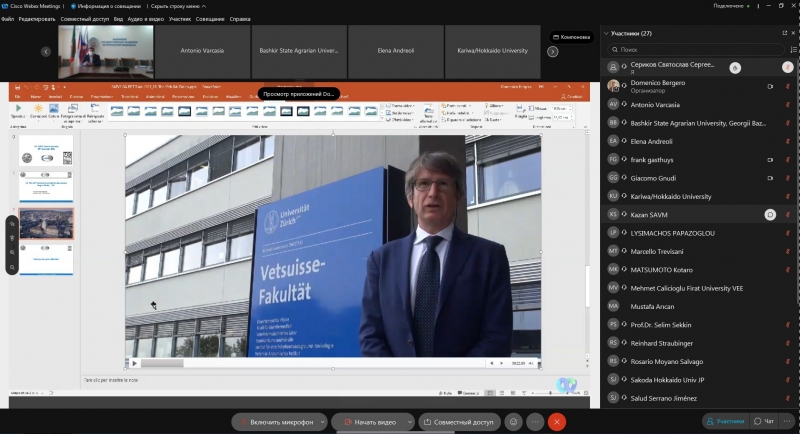
Task: Click the save icon in PowerPoint title bar
Action: point(17,87)
